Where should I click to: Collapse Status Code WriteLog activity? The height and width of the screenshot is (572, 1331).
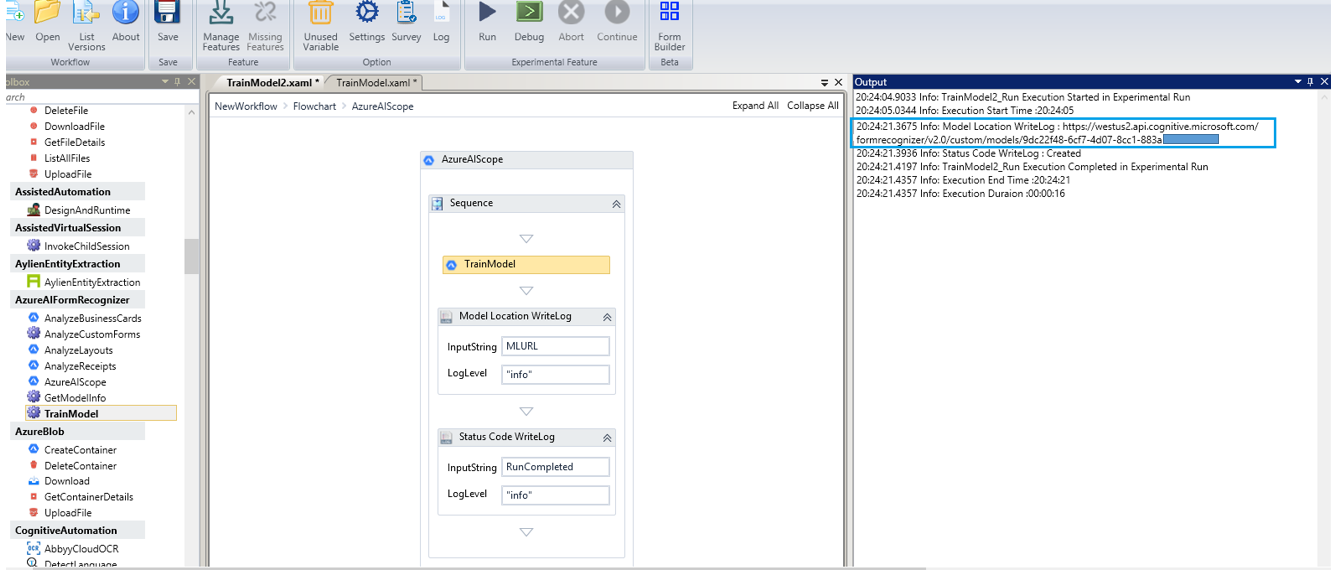tap(607, 438)
